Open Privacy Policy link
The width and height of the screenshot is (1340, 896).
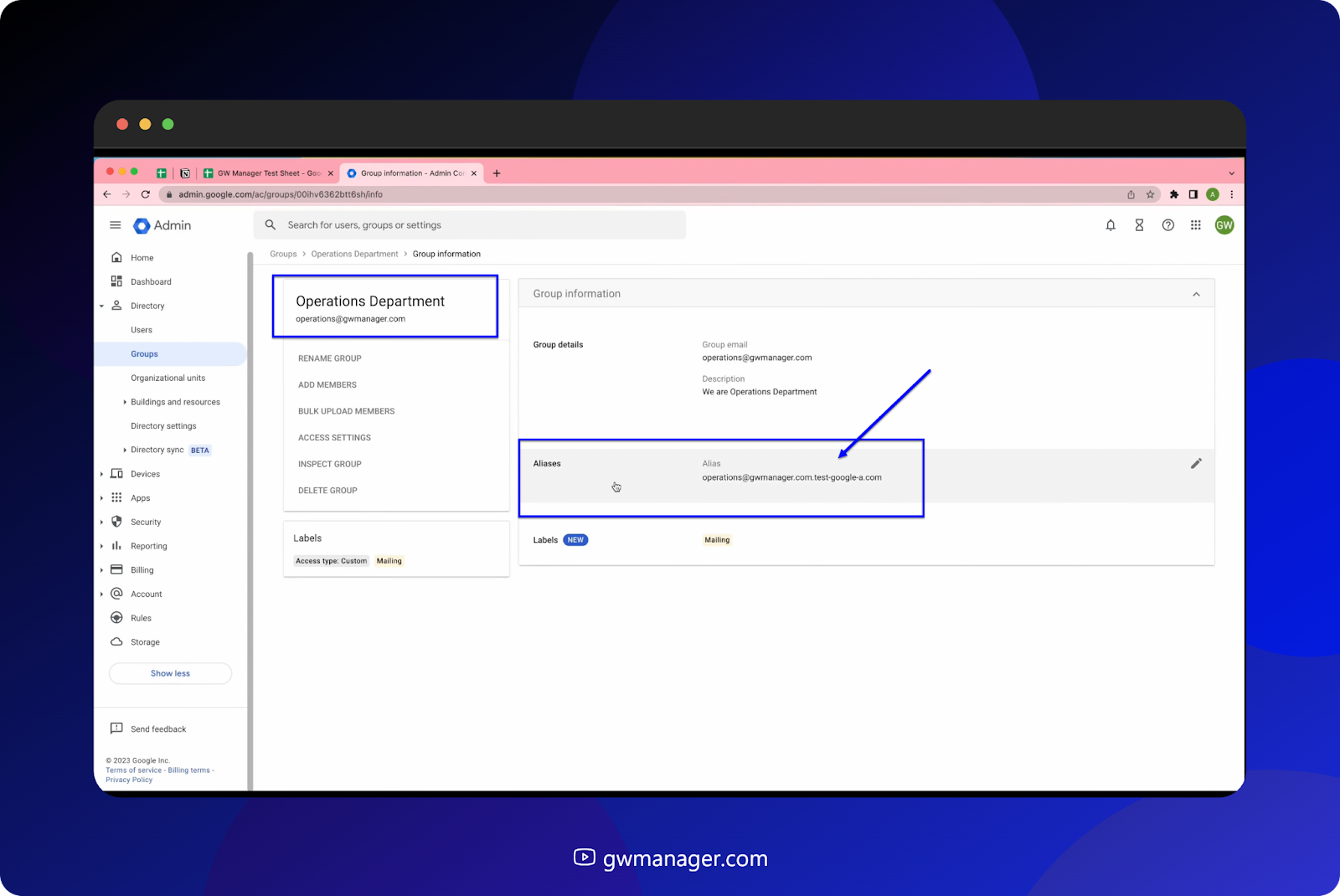click(129, 780)
